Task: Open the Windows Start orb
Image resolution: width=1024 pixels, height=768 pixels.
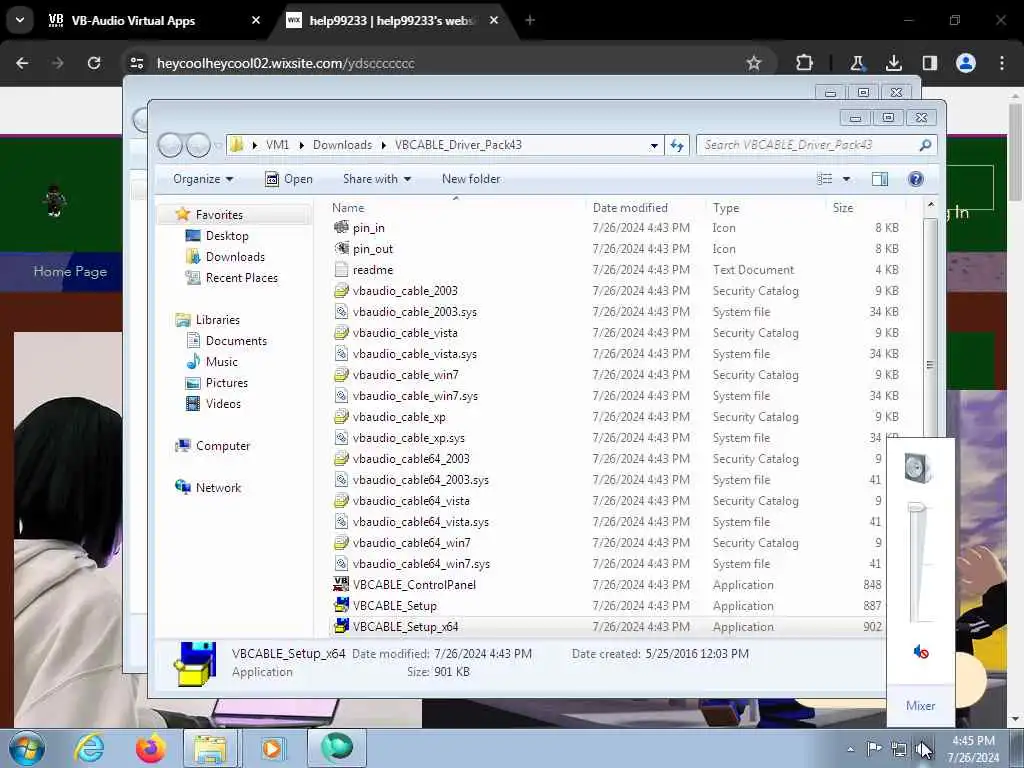Action: coord(27,748)
